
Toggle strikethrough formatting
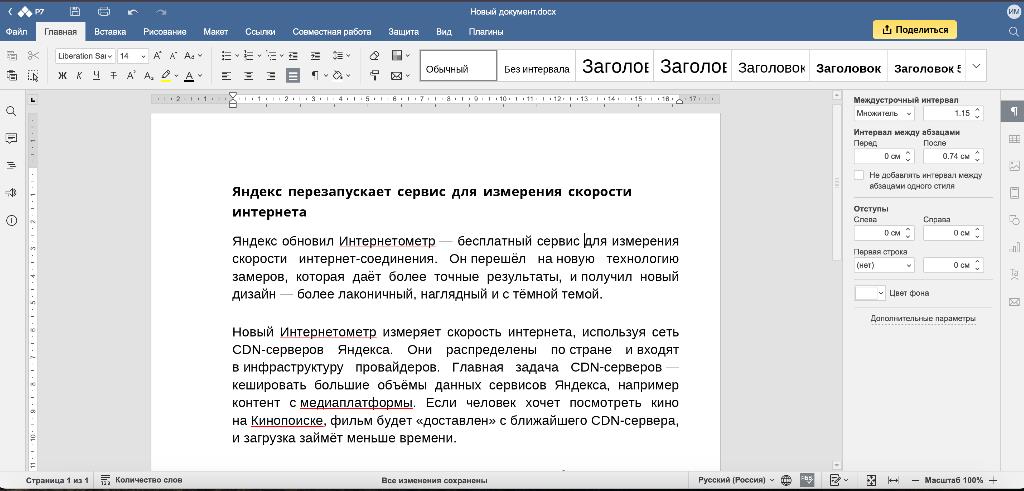(x=114, y=76)
